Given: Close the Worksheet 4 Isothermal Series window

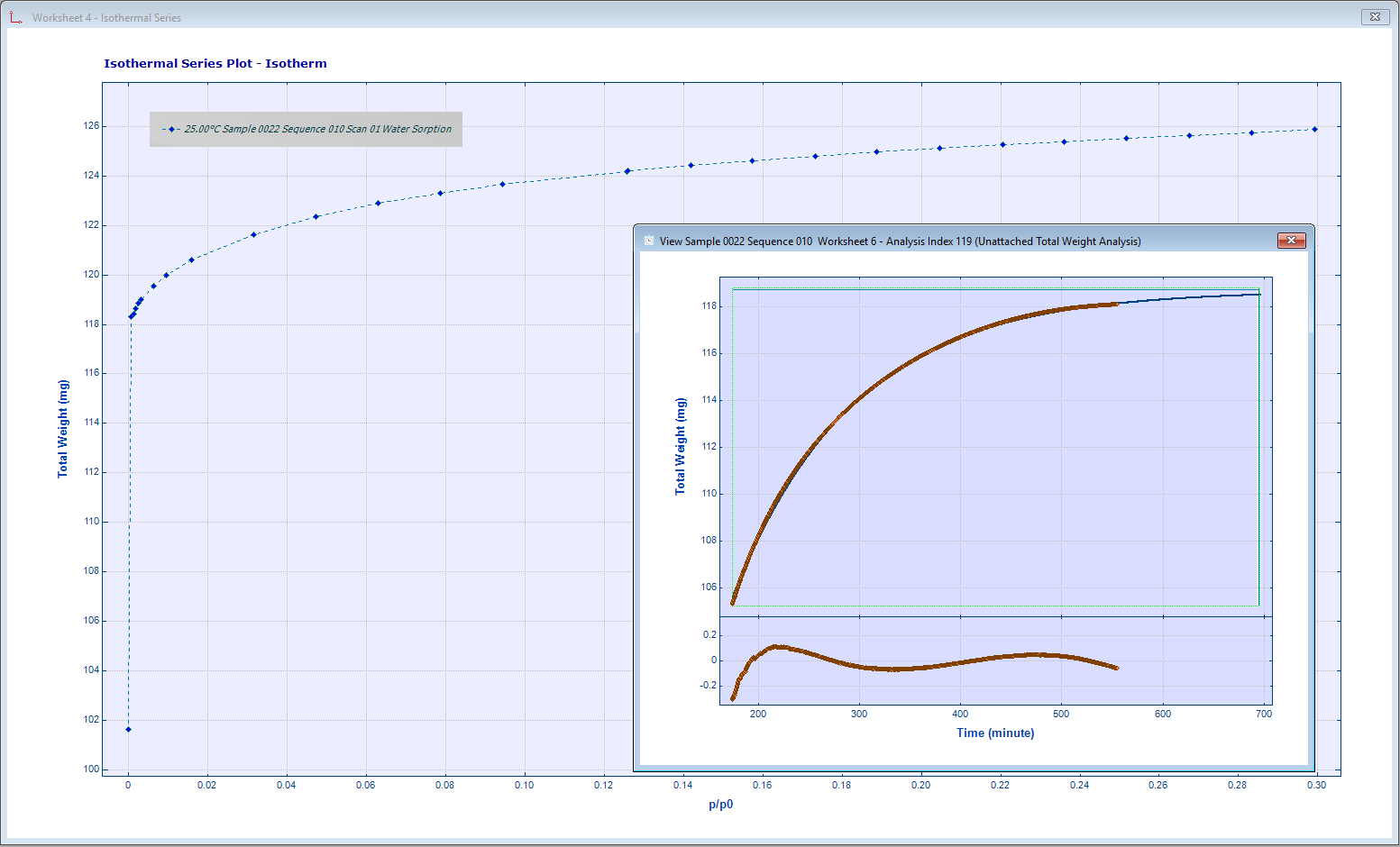Looking at the screenshot, I should (1375, 16).
